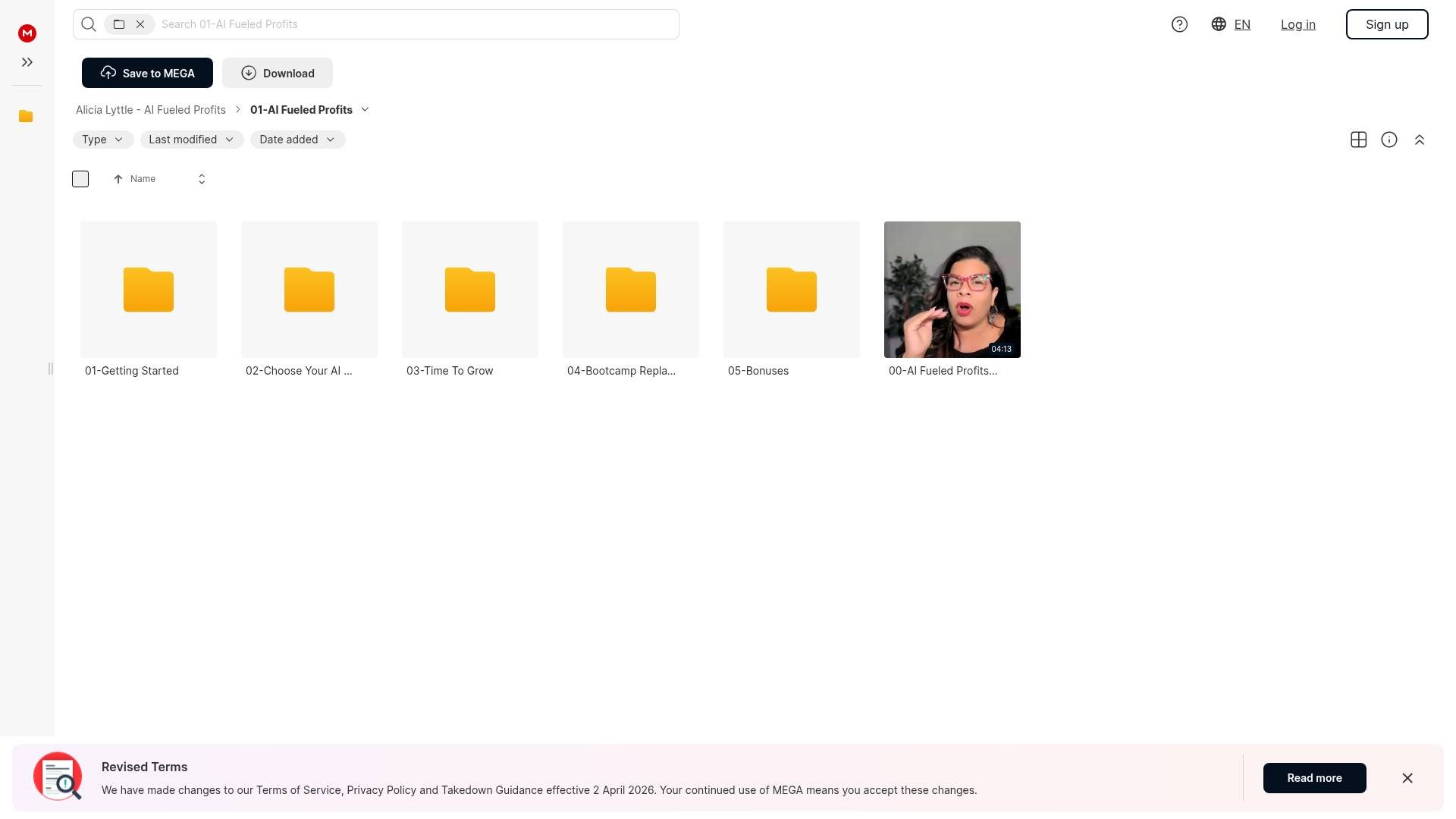Open the help question mark icon
Image resolution: width=1456 pixels, height=819 pixels.
pyautogui.click(x=1179, y=24)
